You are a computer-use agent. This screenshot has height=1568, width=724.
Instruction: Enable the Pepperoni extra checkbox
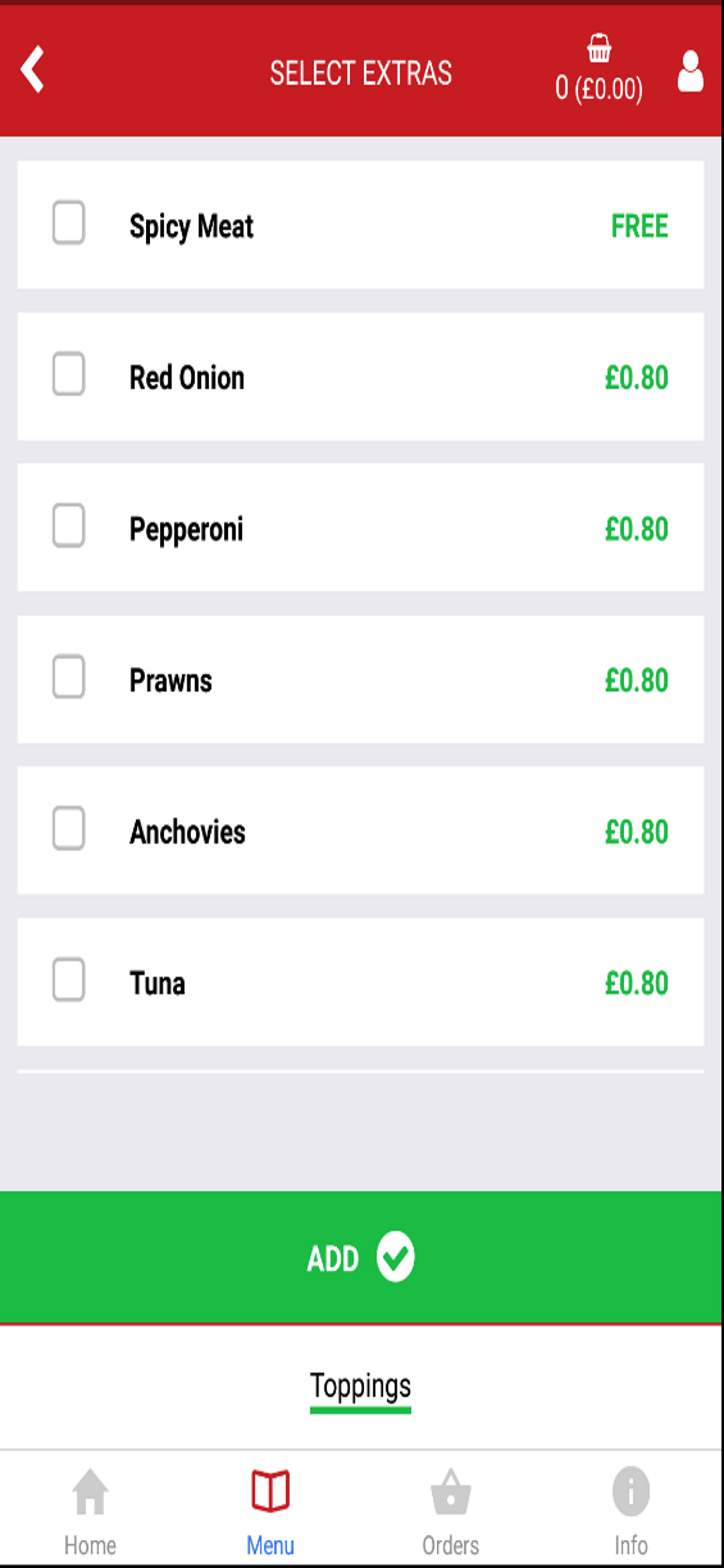click(68, 524)
